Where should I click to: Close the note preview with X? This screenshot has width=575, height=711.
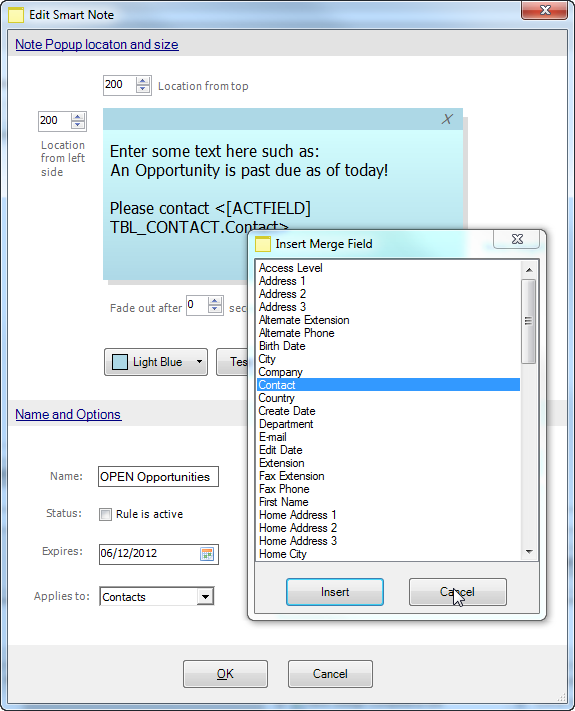click(447, 119)
